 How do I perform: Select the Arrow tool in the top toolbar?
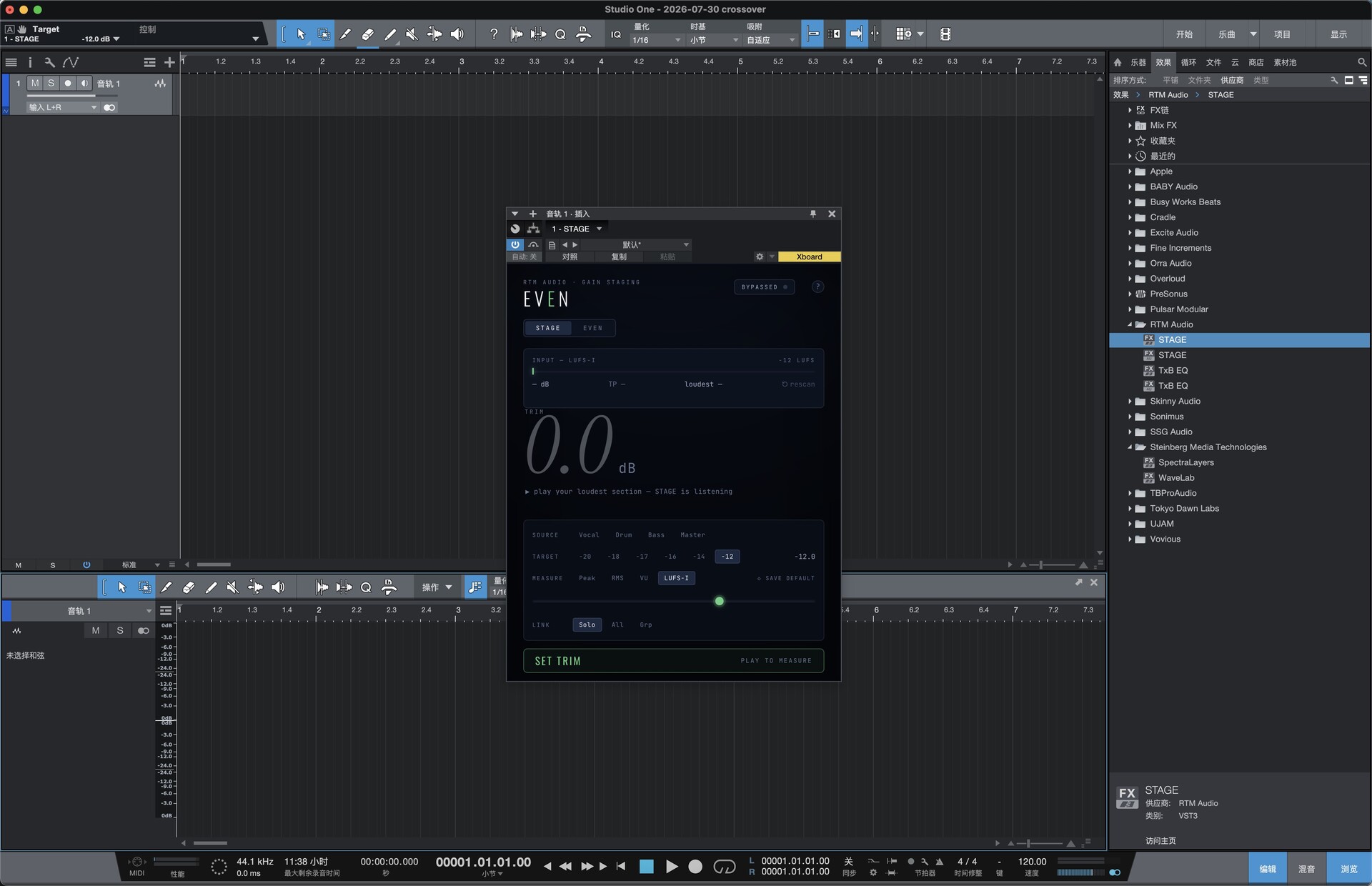point(301,34)
